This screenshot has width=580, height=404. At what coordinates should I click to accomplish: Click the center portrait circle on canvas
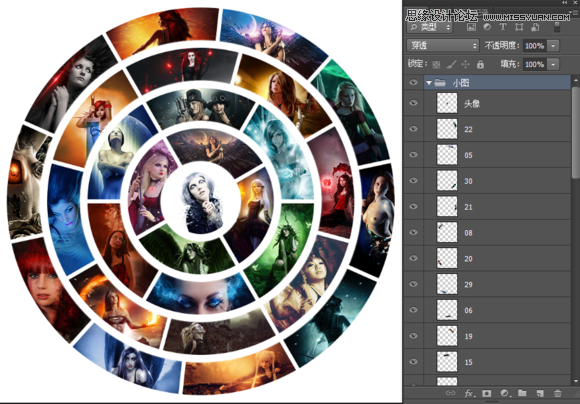pyautogui.click(x=200, y=202)
